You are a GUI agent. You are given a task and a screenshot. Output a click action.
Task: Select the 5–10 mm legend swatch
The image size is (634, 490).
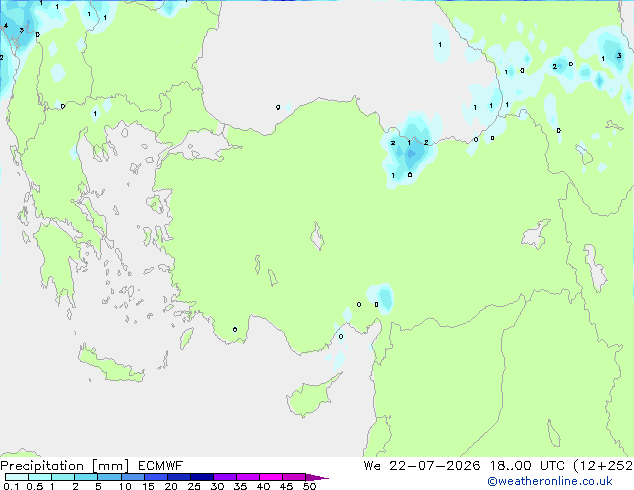point(109,477)
